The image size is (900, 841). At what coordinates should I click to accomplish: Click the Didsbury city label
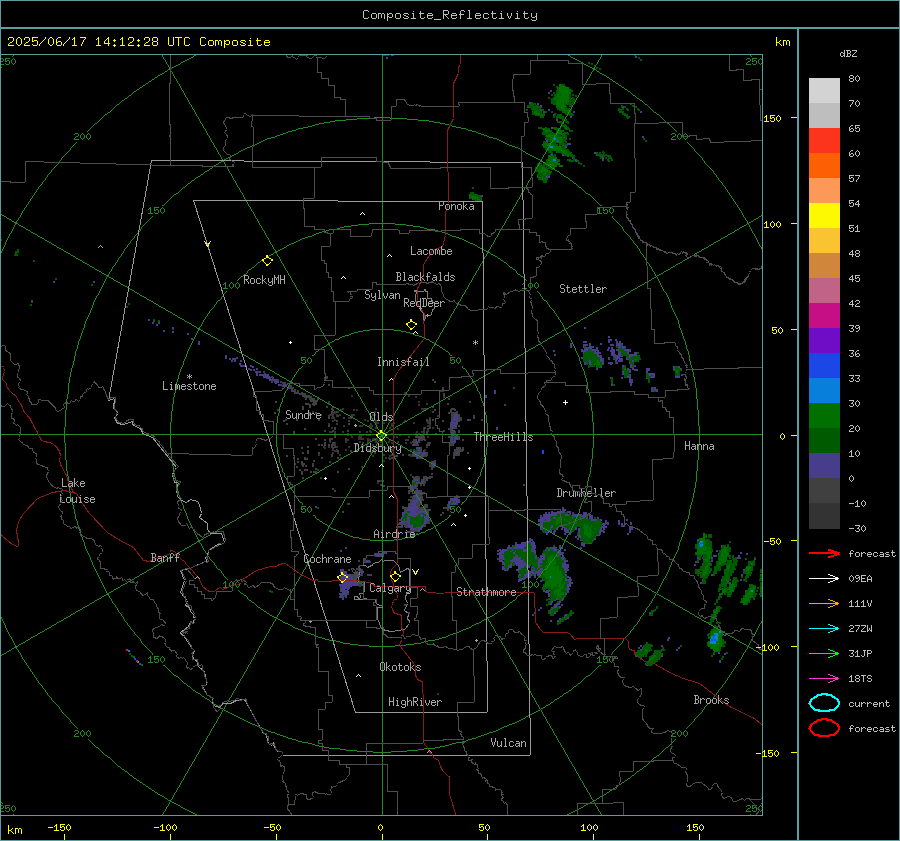click(x=377, y=448)
